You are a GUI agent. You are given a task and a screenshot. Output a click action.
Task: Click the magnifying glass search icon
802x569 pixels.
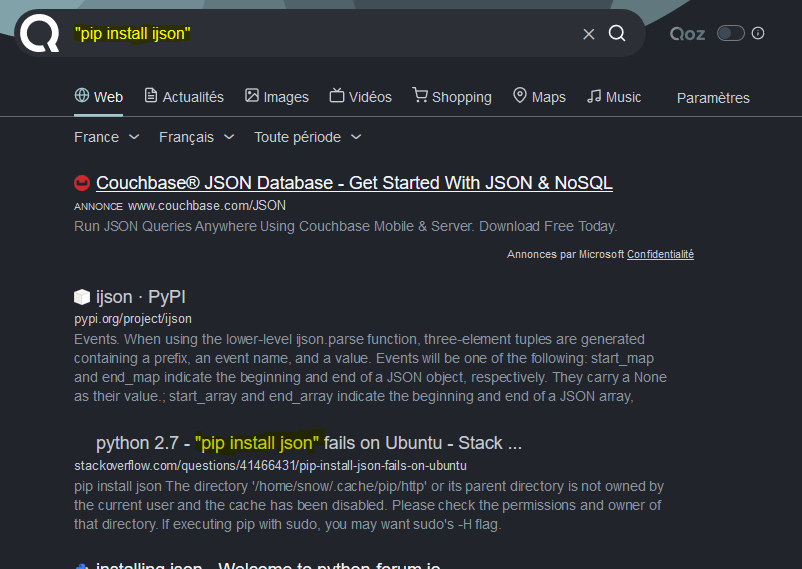(617, 33)
